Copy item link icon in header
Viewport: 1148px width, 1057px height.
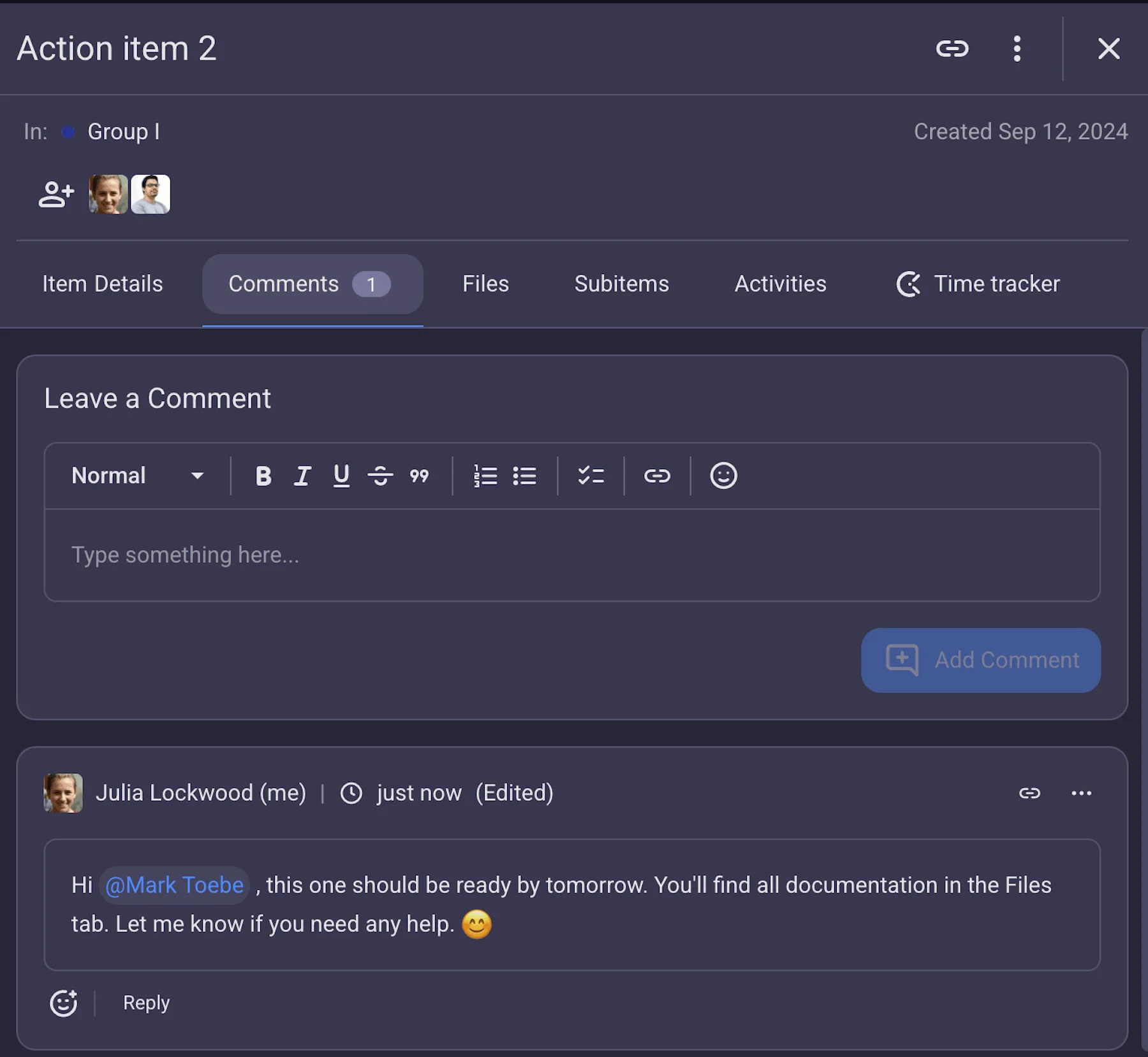952,48
